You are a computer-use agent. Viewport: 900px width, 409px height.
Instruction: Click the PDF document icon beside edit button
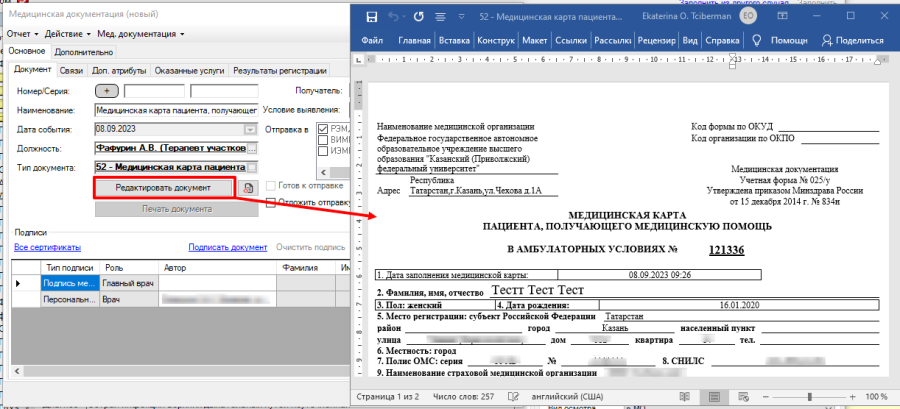pos(249,188)
